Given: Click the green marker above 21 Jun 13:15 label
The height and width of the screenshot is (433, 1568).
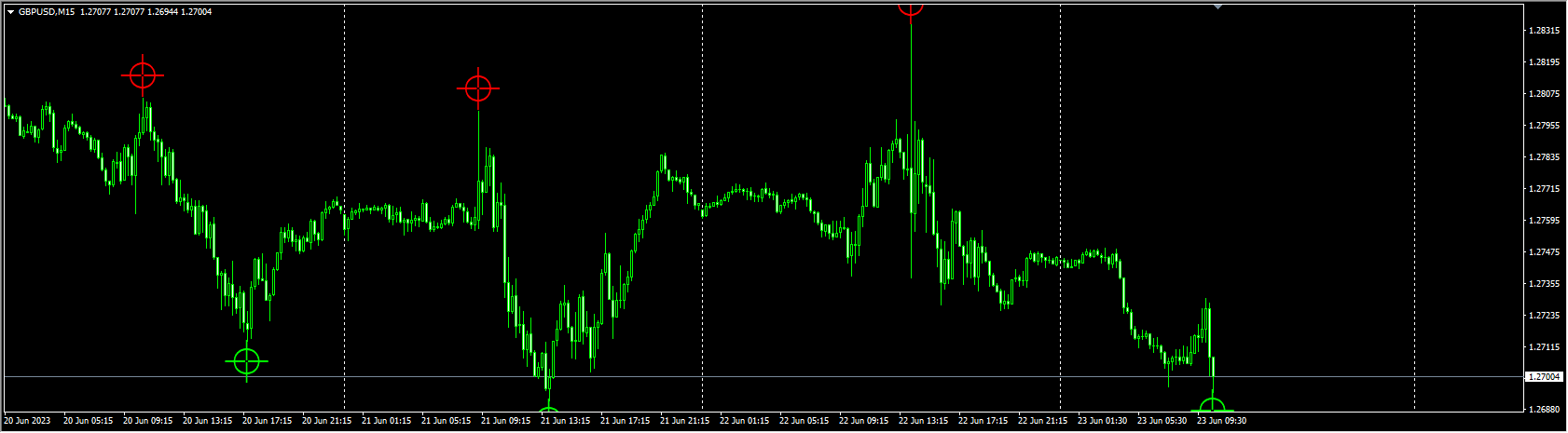Looking at the screenshot, I should (548, 411).
